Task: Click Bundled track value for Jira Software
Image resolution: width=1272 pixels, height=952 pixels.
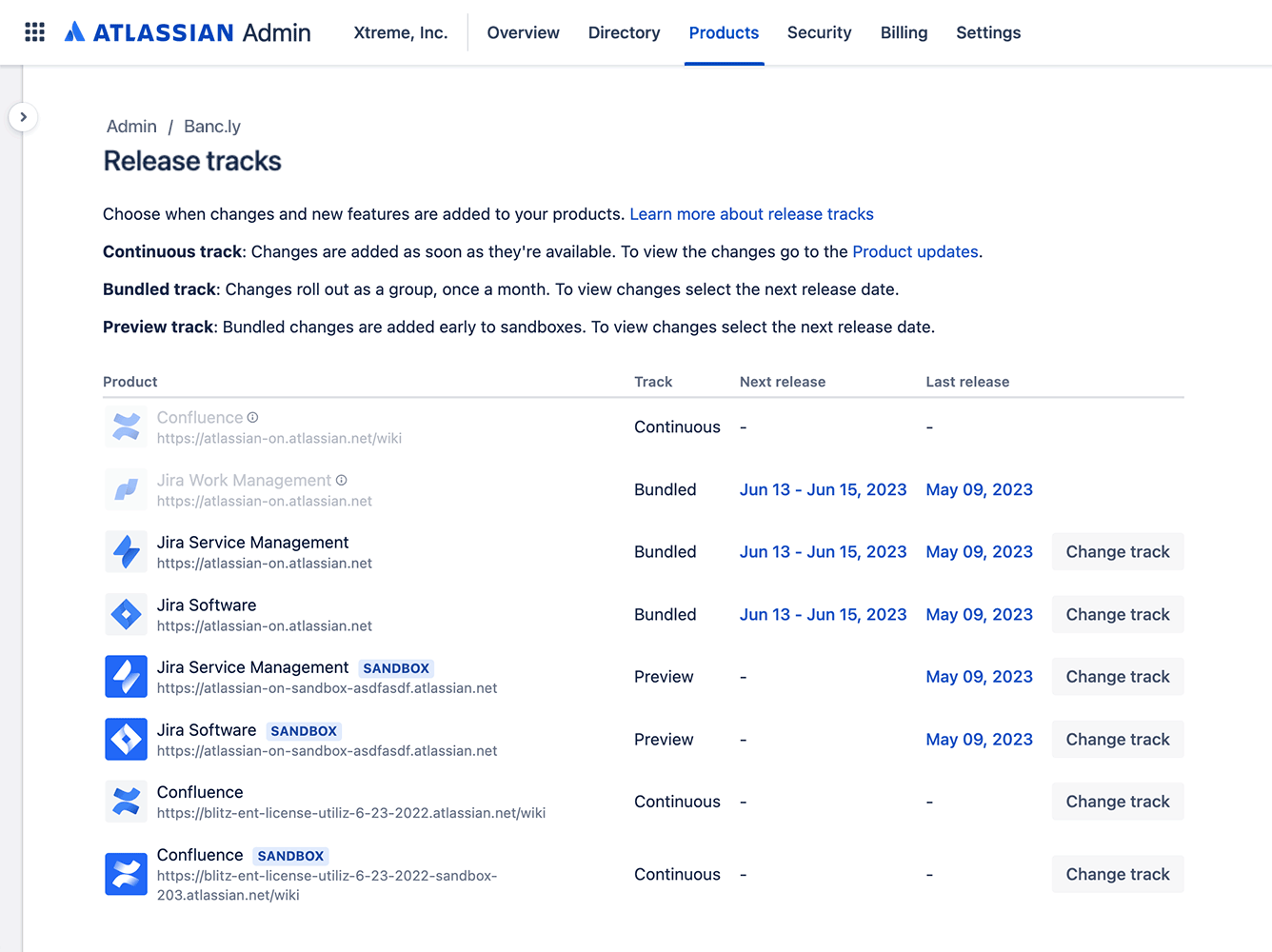Action: (665, 614)
